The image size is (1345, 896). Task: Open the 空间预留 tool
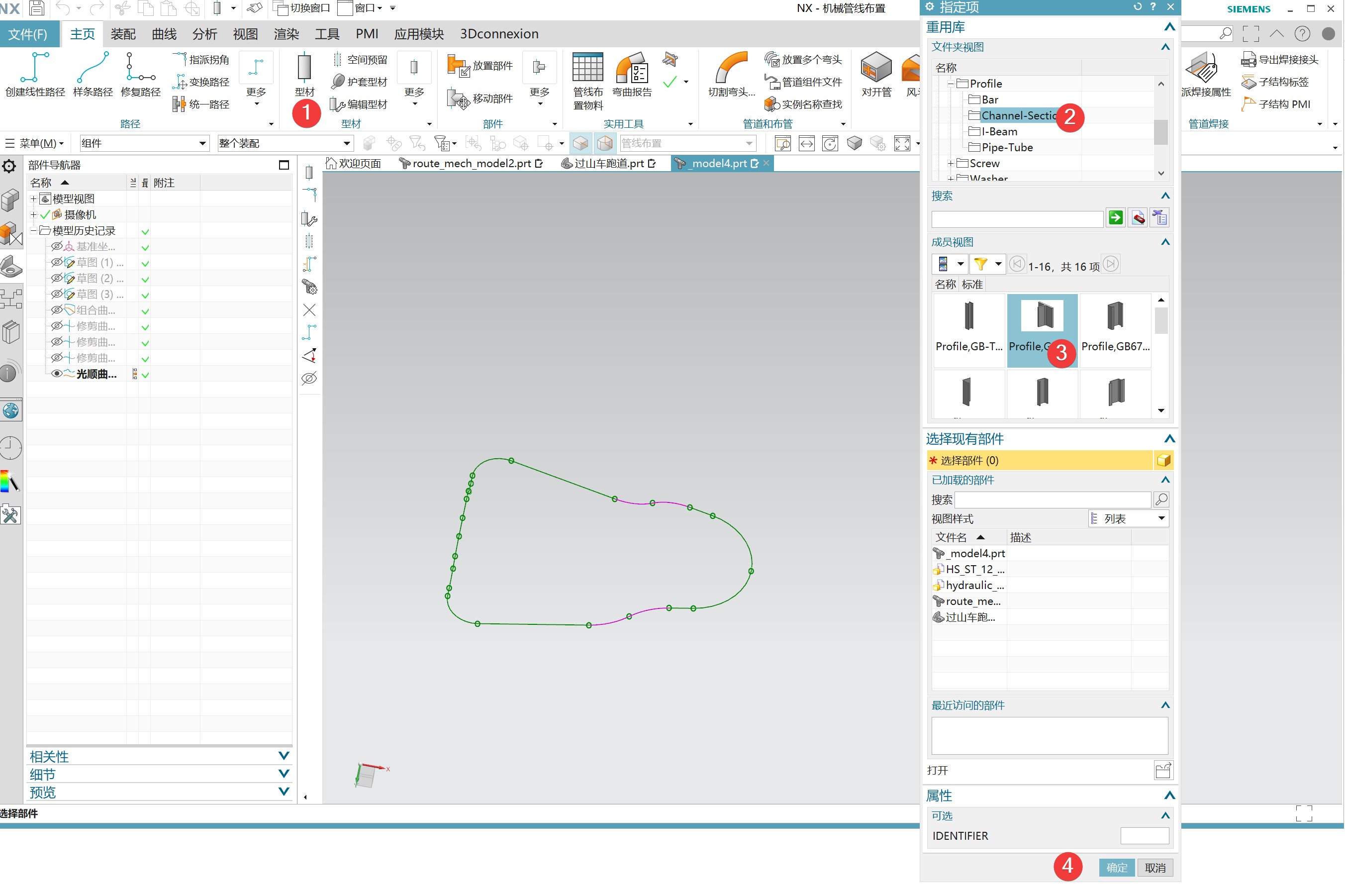(x=360, y=59)
